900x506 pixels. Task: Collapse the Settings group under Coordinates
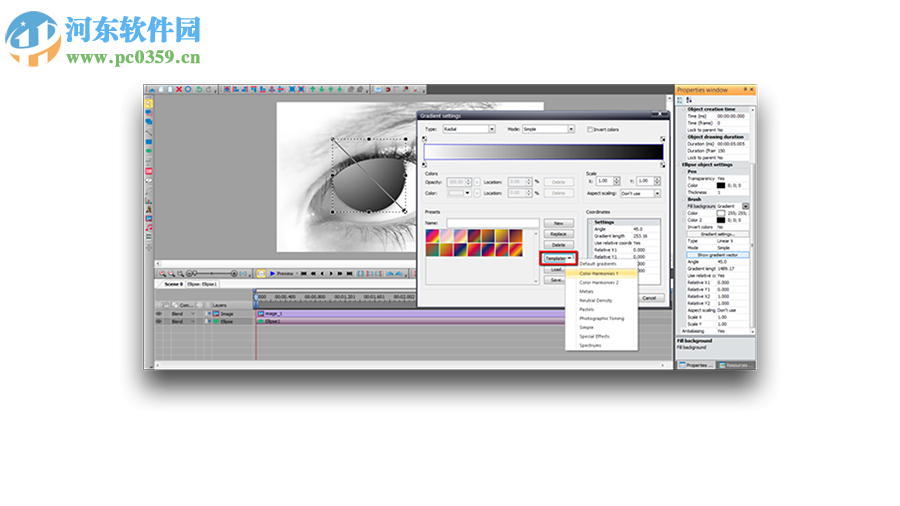pyautogui.click(x=591, y=222)
